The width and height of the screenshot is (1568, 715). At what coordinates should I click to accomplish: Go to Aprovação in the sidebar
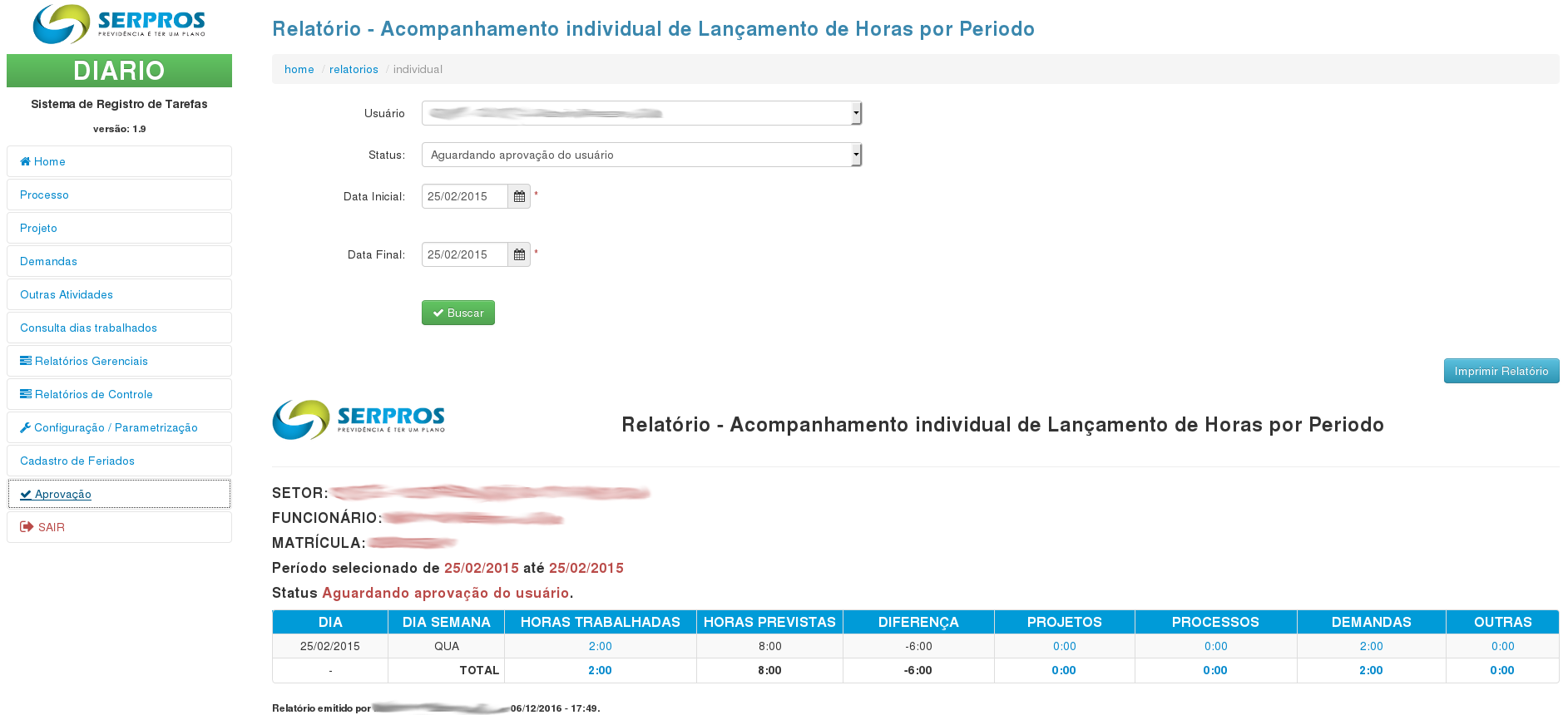(62, 495)
